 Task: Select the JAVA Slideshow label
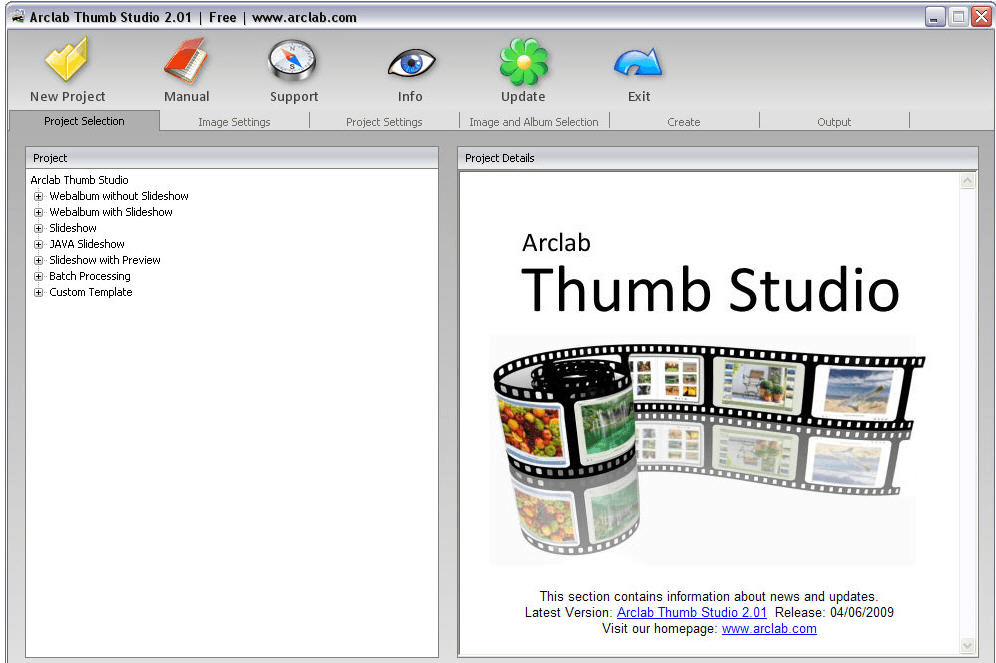pyautogui.click(x=87, y=244)
